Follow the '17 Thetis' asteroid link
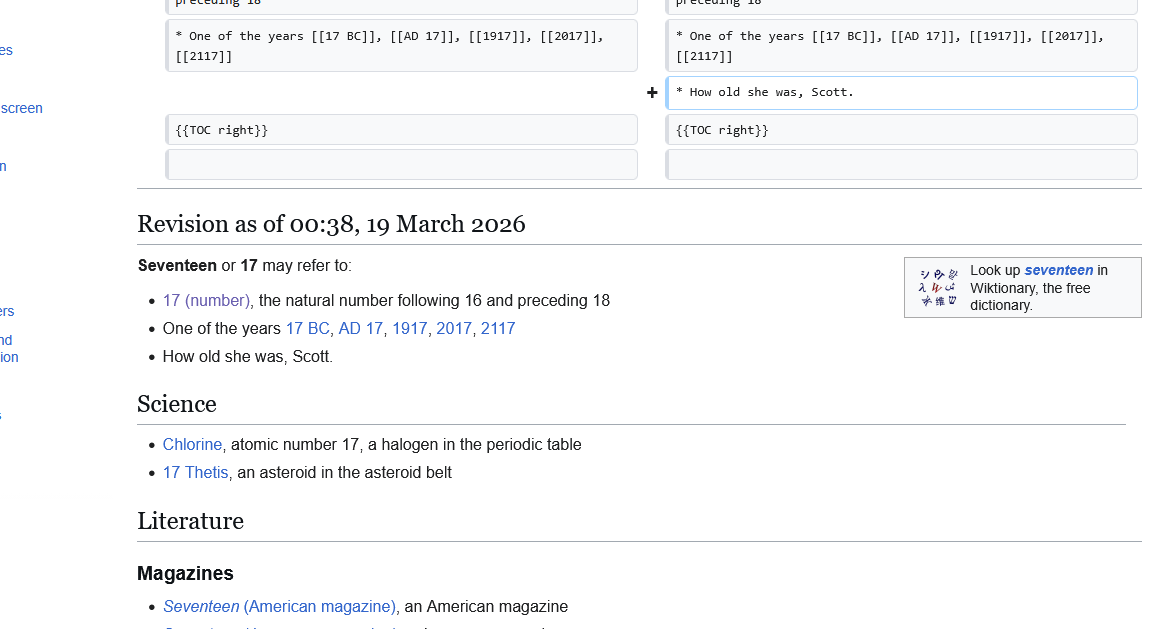The height and width of the screenshot is (629, 1162). pyautogui.click(x=196, y=473)
